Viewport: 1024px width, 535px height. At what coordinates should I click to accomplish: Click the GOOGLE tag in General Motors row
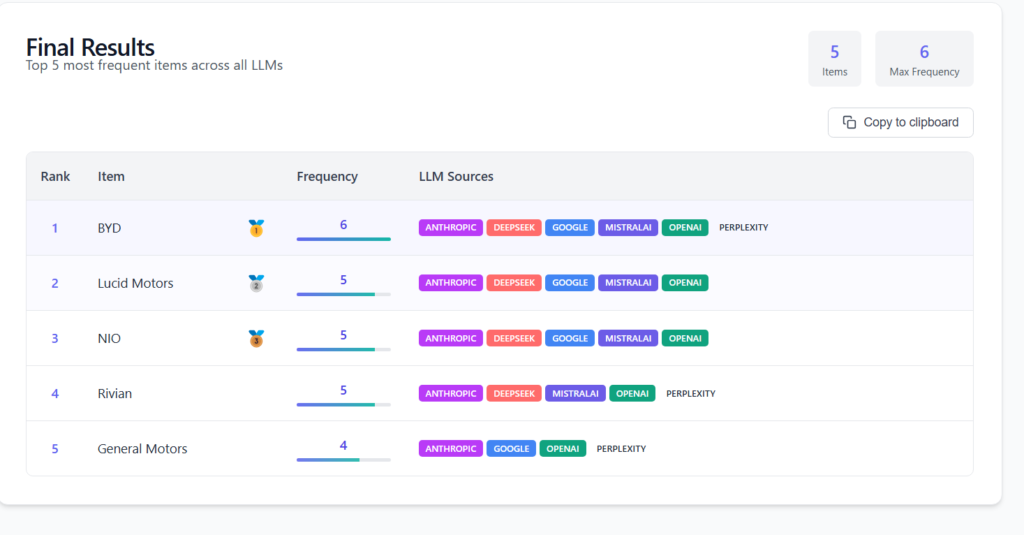click(x=511, y=449)
